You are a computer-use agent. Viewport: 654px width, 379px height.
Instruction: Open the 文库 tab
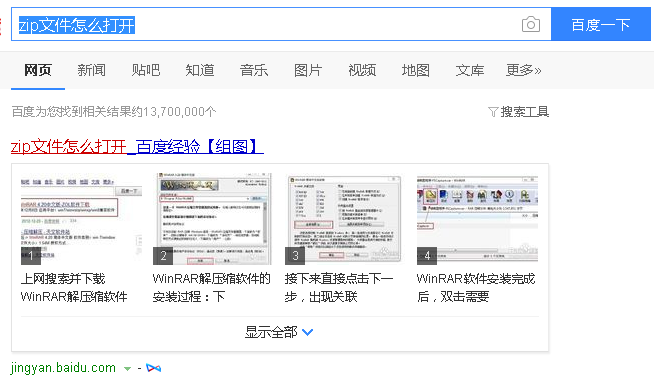pos(470,70)
